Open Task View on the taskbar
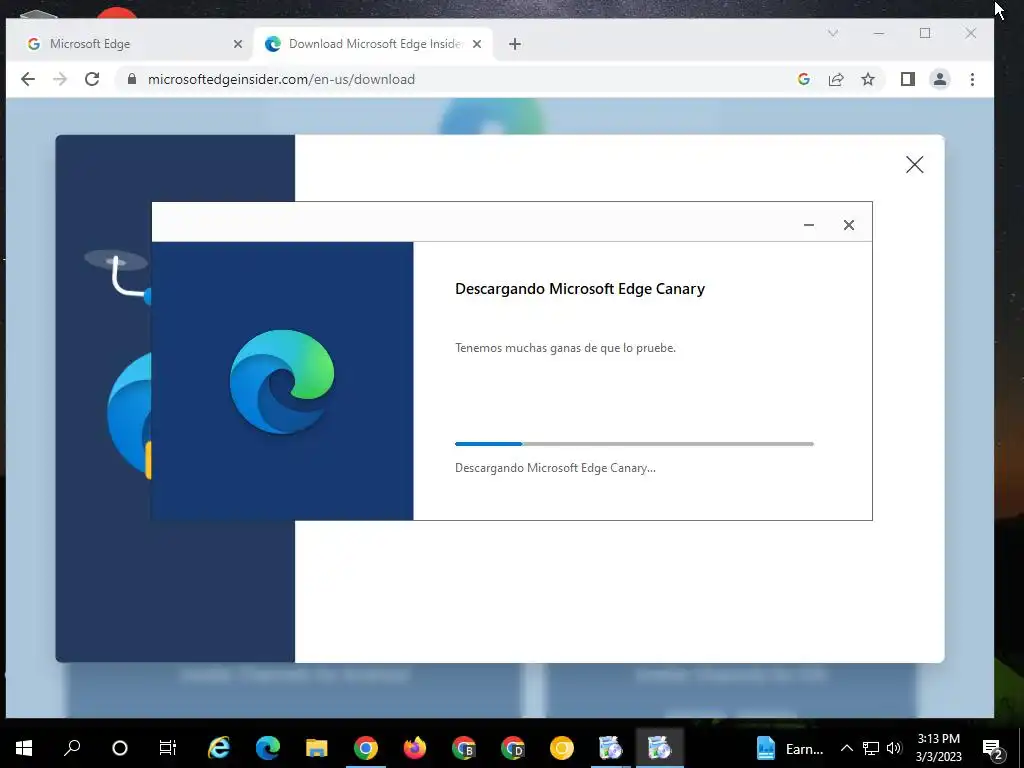The width and height of the screenshot is (1024, 768). (x=168, y=748)
